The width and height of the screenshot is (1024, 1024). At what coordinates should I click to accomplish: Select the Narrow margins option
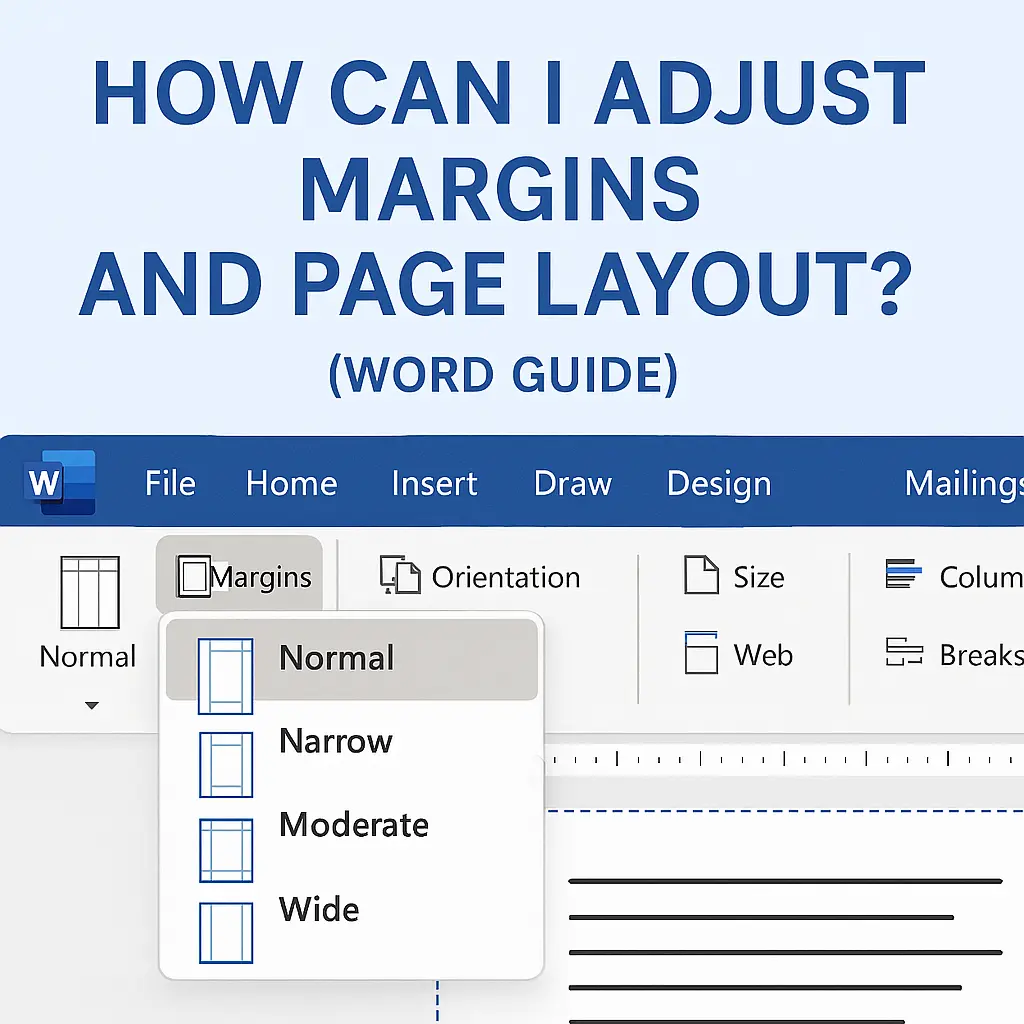pos(335,741)
